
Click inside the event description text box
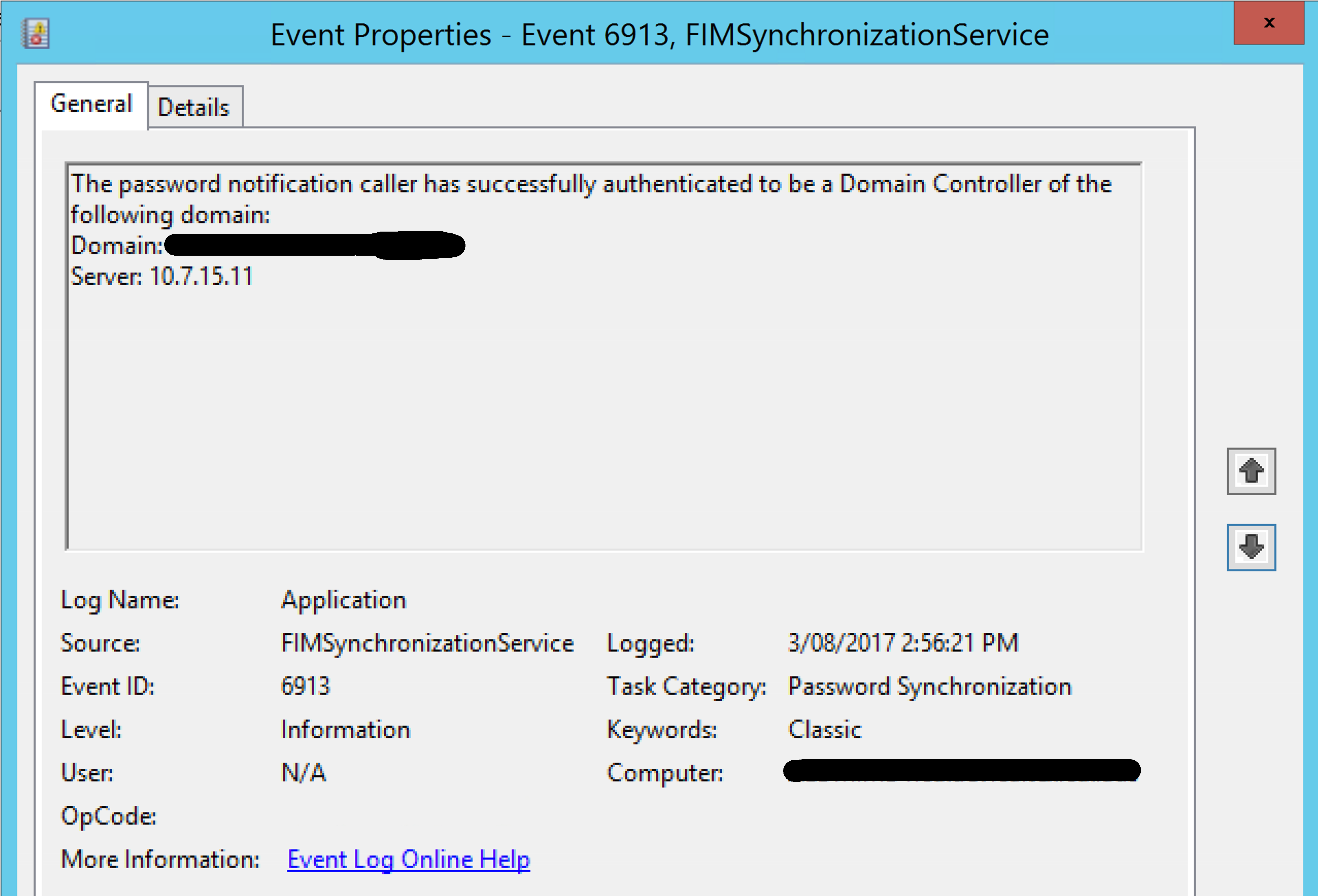click(x=603, y=408)
